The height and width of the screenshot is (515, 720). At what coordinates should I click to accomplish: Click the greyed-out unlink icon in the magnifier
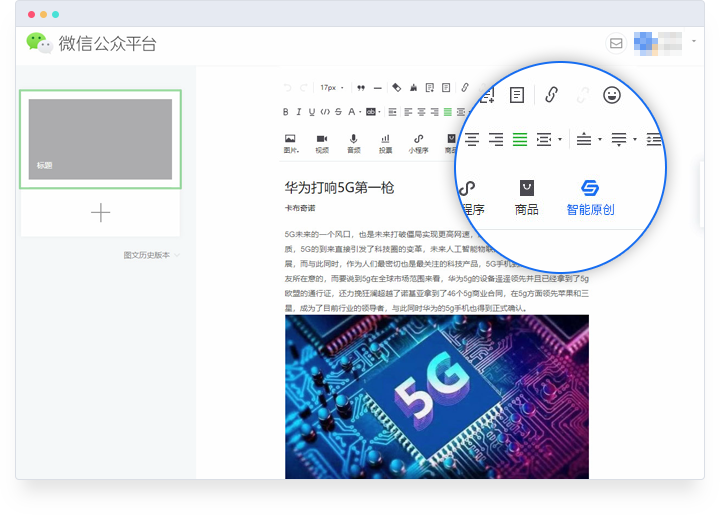[x=583, y=95]
